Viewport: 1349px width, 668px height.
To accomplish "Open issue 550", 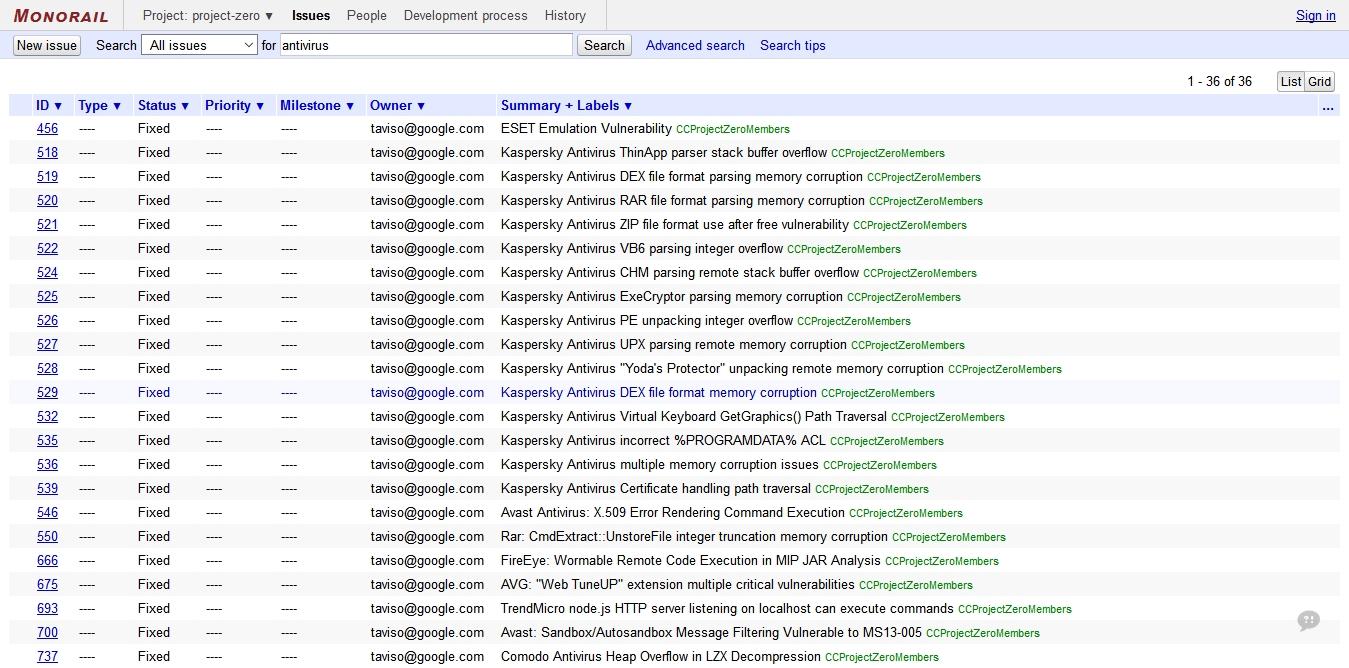I will click(x=47, y=537).
